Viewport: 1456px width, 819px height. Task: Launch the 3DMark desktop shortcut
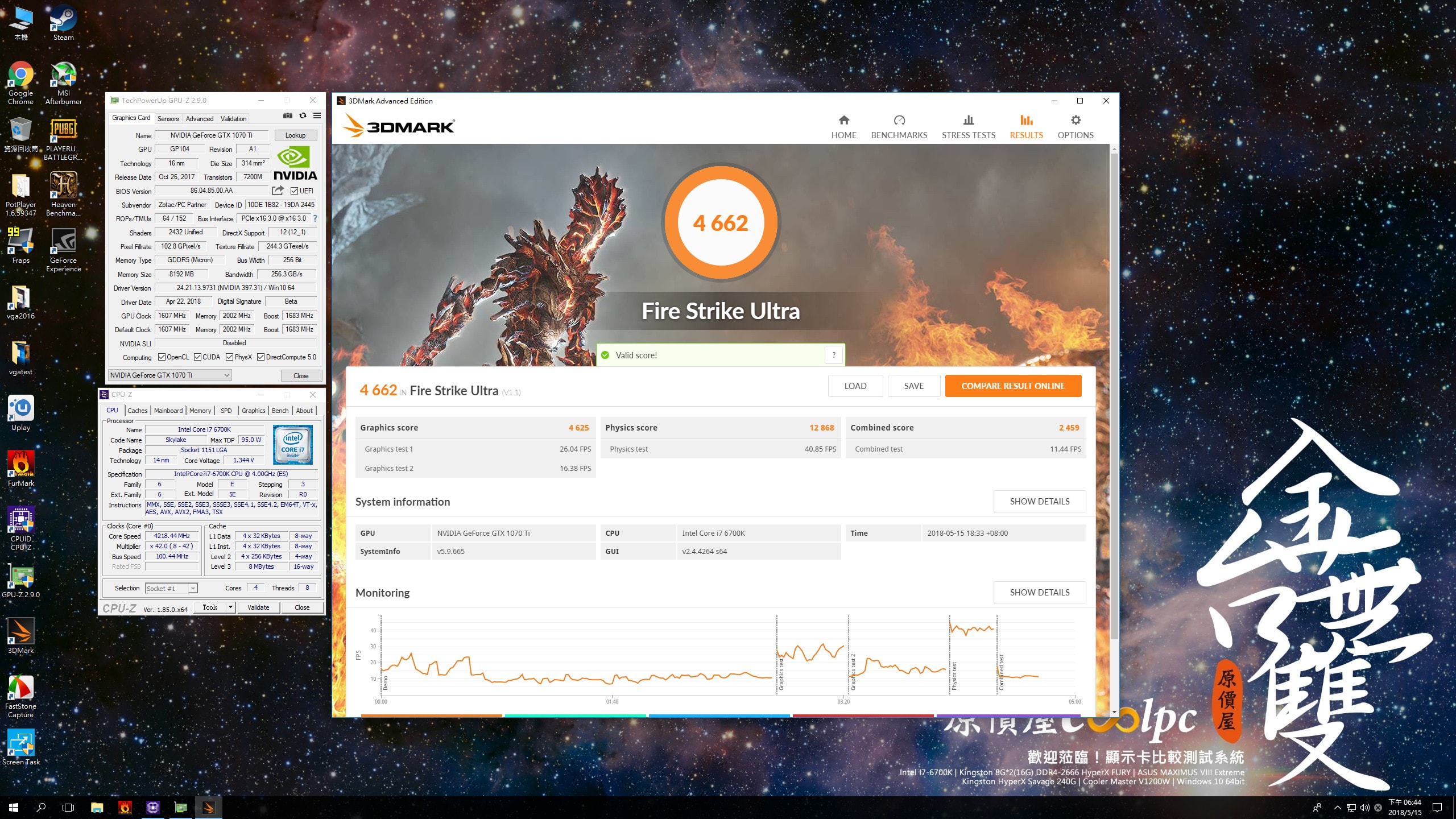tap(21, 636)
